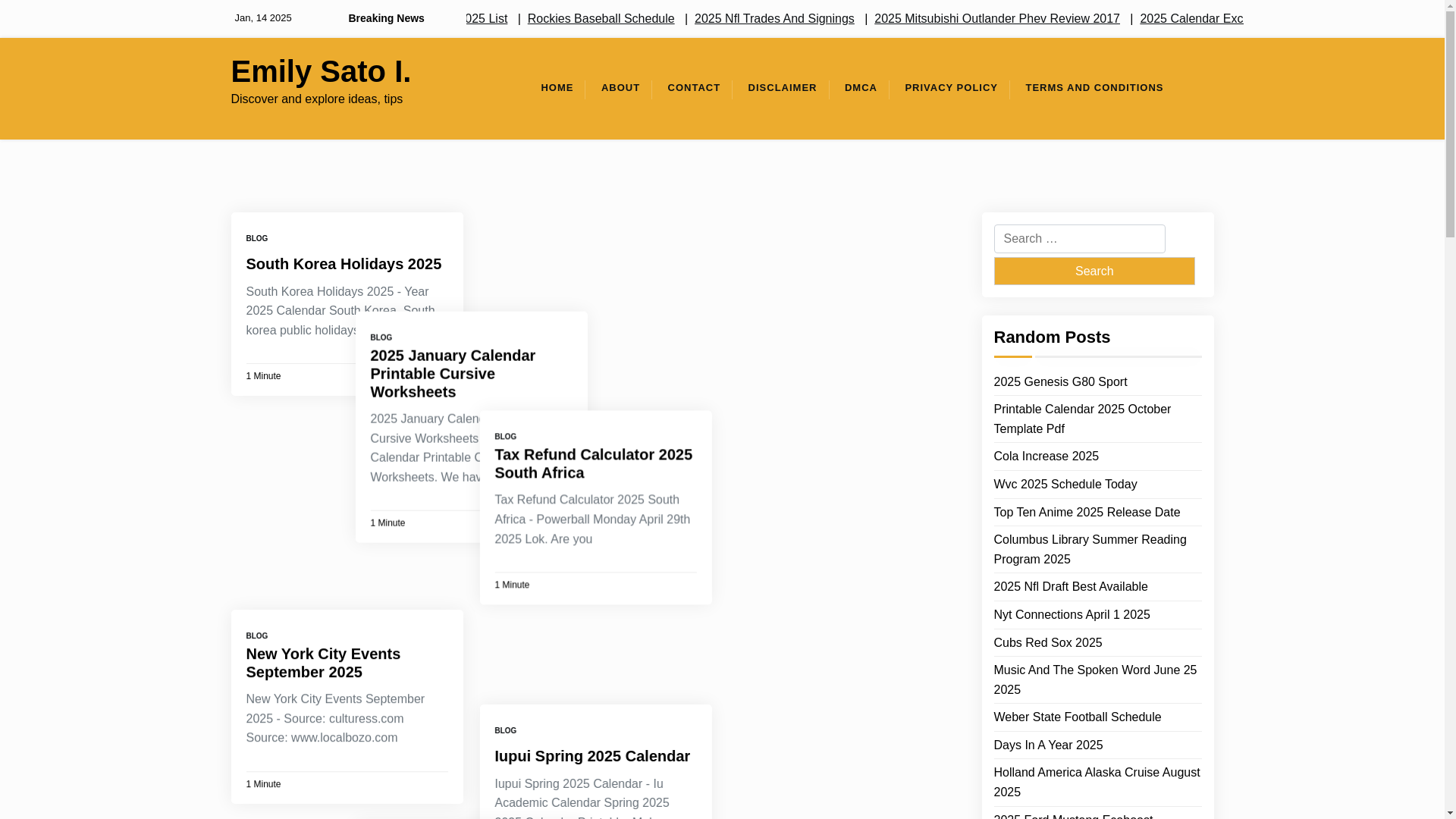This screenshot has height=819, width=1456.
Task: Open Printable Calendar 2025 October Template Pdf
Action: (1082, 419)
